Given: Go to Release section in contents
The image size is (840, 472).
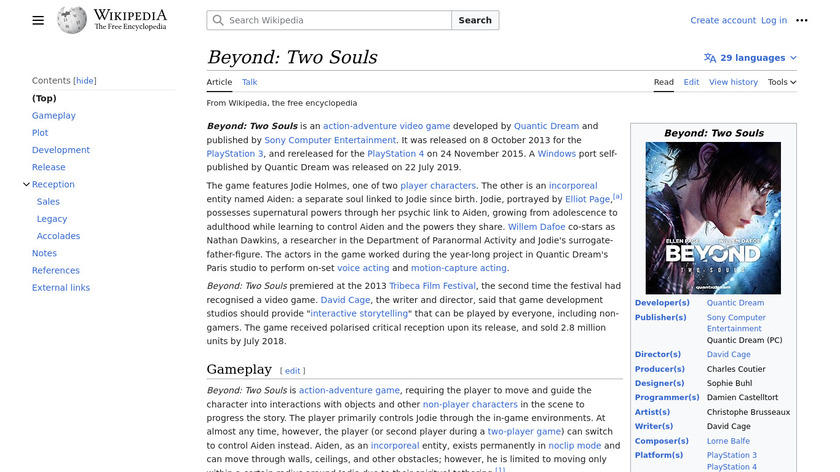Looking at the screenshot, I should pos(48,167).
